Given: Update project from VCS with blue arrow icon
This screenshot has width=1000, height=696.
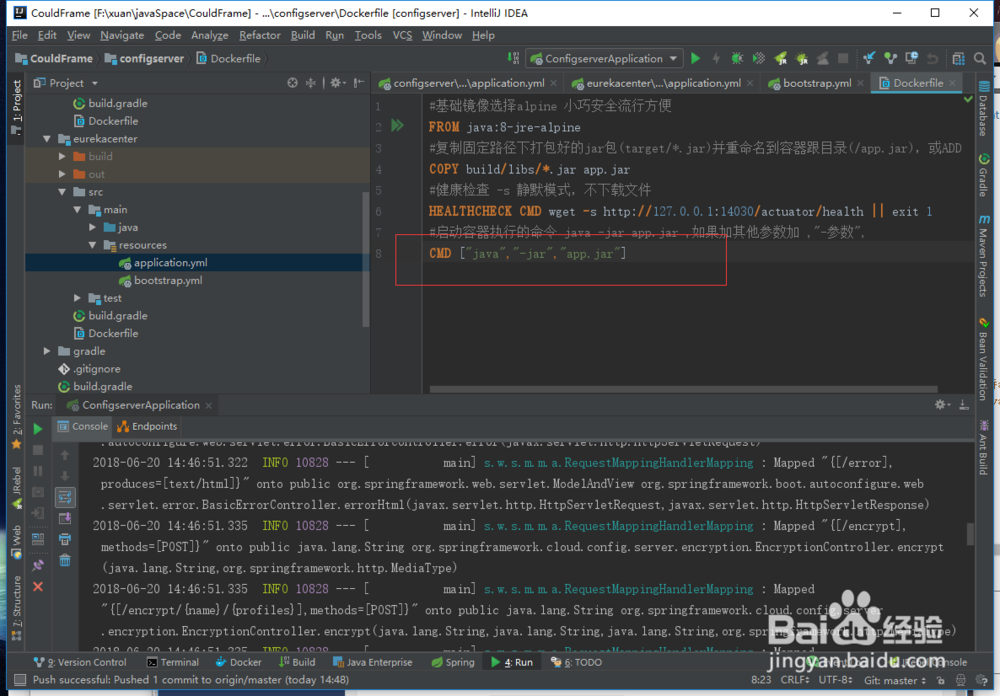Looking at the screenshot, I should coord(870,58).
